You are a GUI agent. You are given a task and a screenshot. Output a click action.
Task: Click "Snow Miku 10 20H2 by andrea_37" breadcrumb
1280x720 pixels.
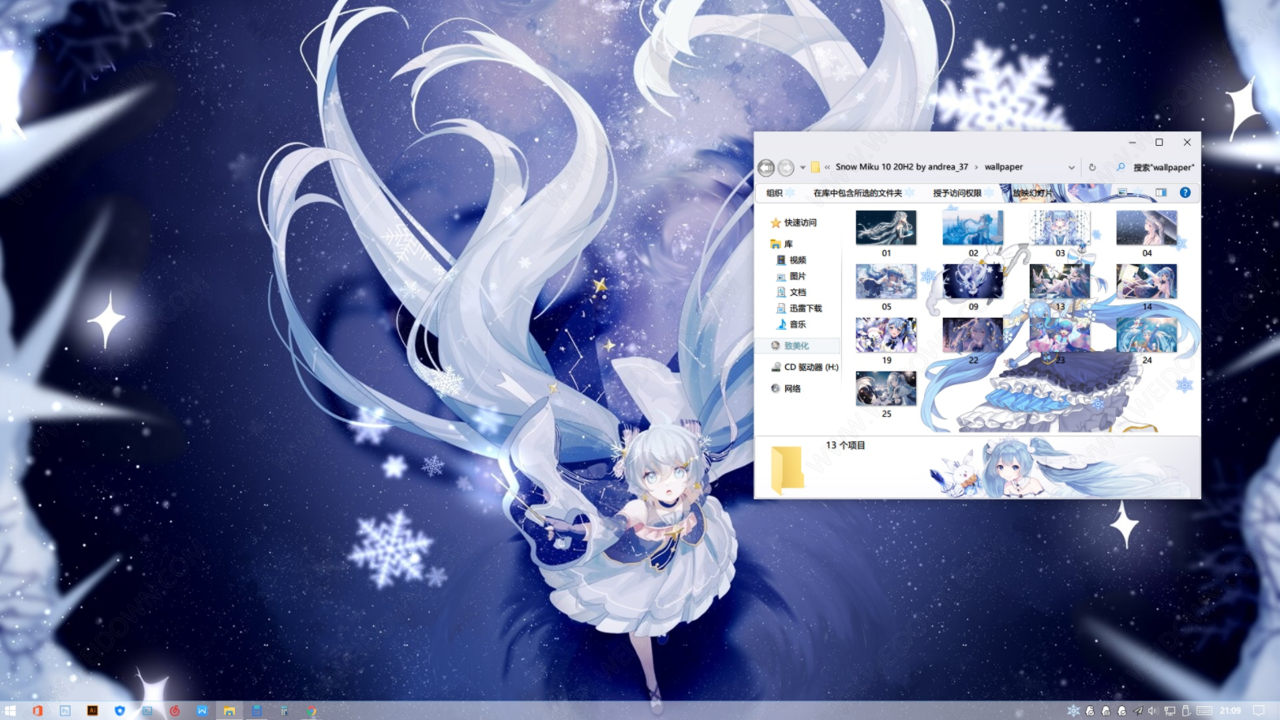pos(902,167)
